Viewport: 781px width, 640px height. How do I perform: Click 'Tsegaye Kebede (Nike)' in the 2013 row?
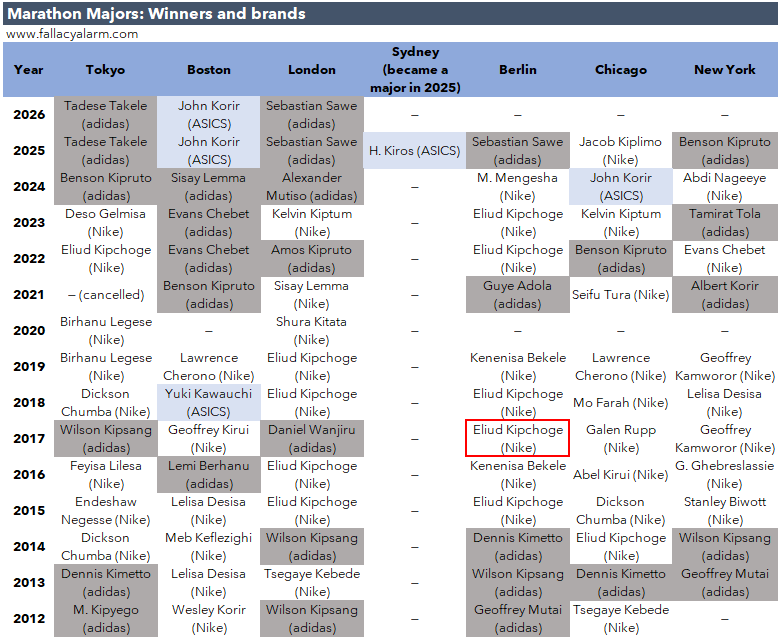pyautogui.click(x=312, y=583)
